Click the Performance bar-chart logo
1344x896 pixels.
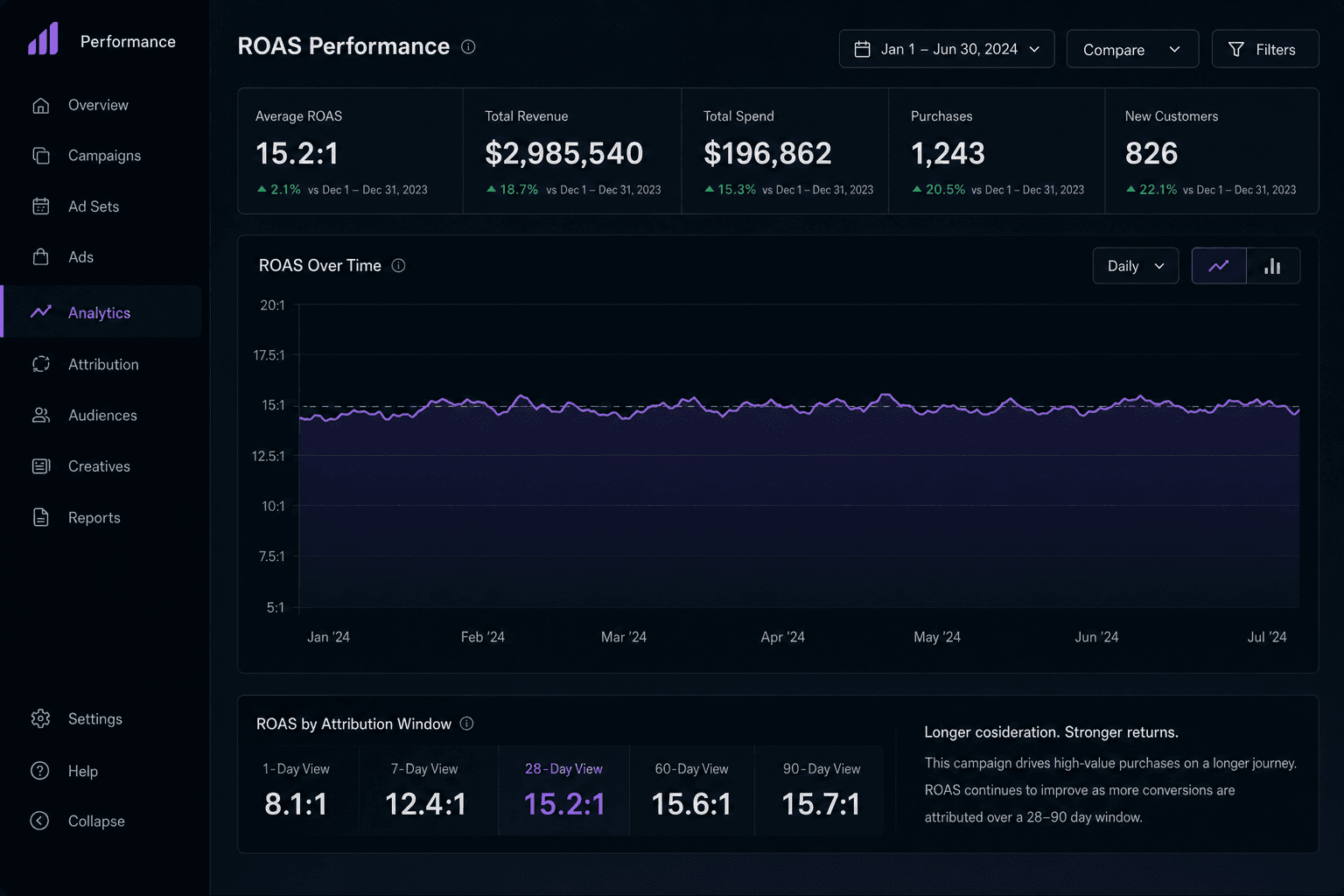point(43,39)
